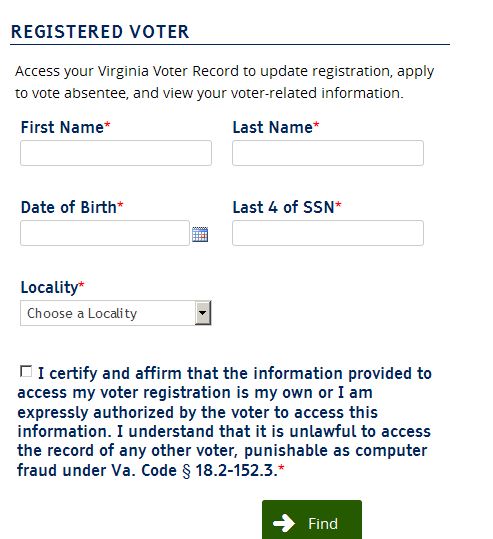Click into the Date of Birth field
493x539 pixels.
(105, 233)
